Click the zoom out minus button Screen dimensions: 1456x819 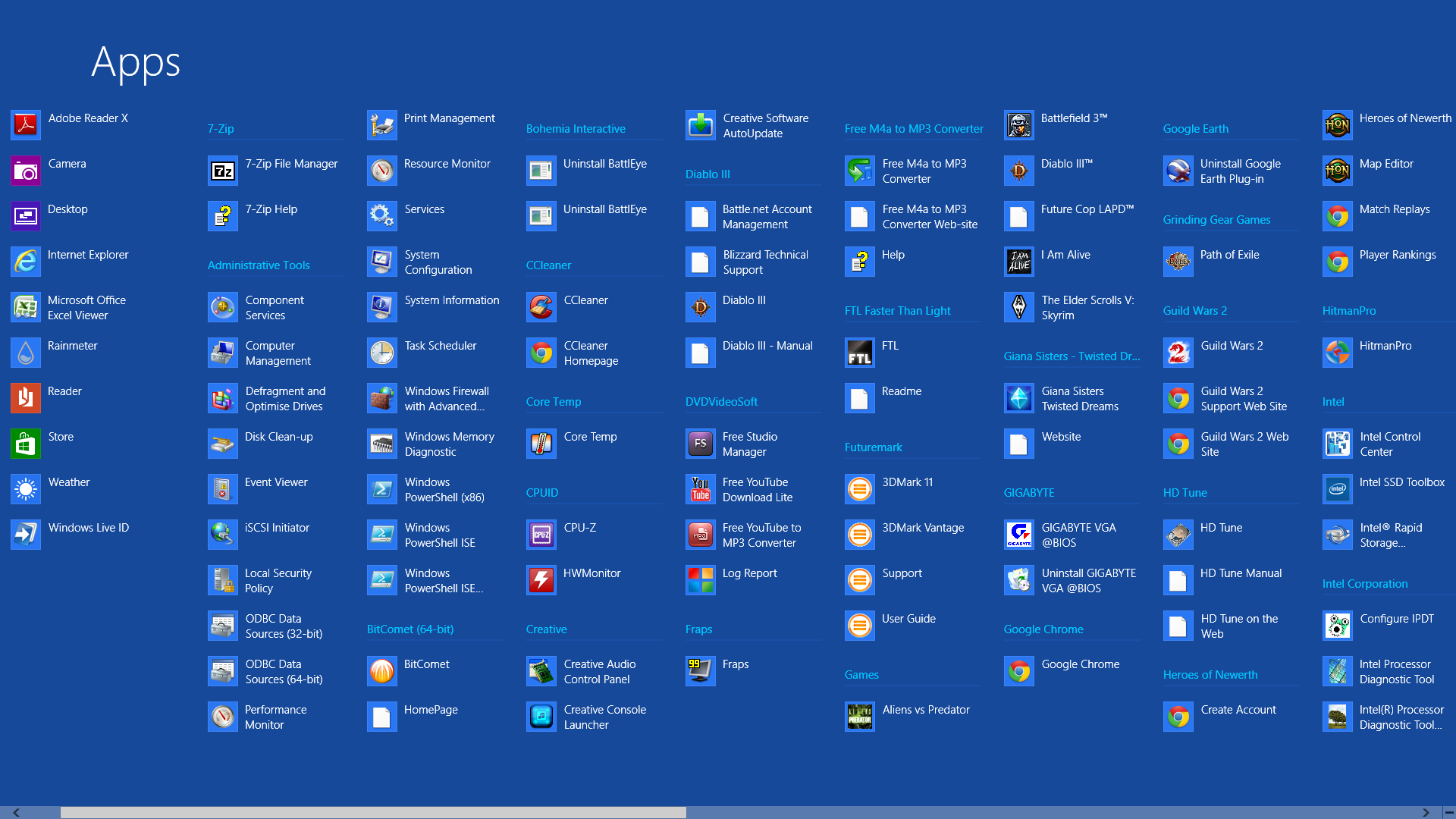pos(1448,812)
